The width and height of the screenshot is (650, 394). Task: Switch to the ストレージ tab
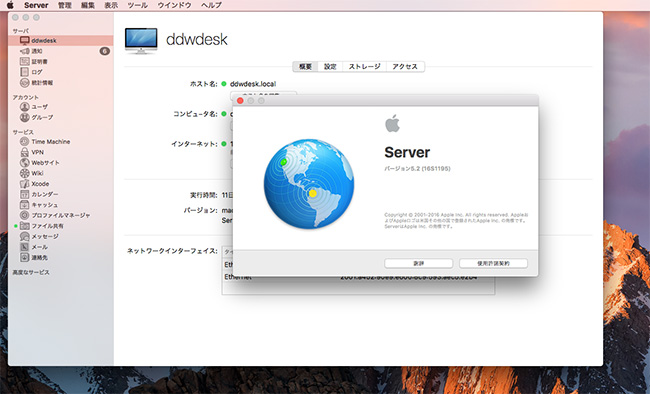click(364, 66)
